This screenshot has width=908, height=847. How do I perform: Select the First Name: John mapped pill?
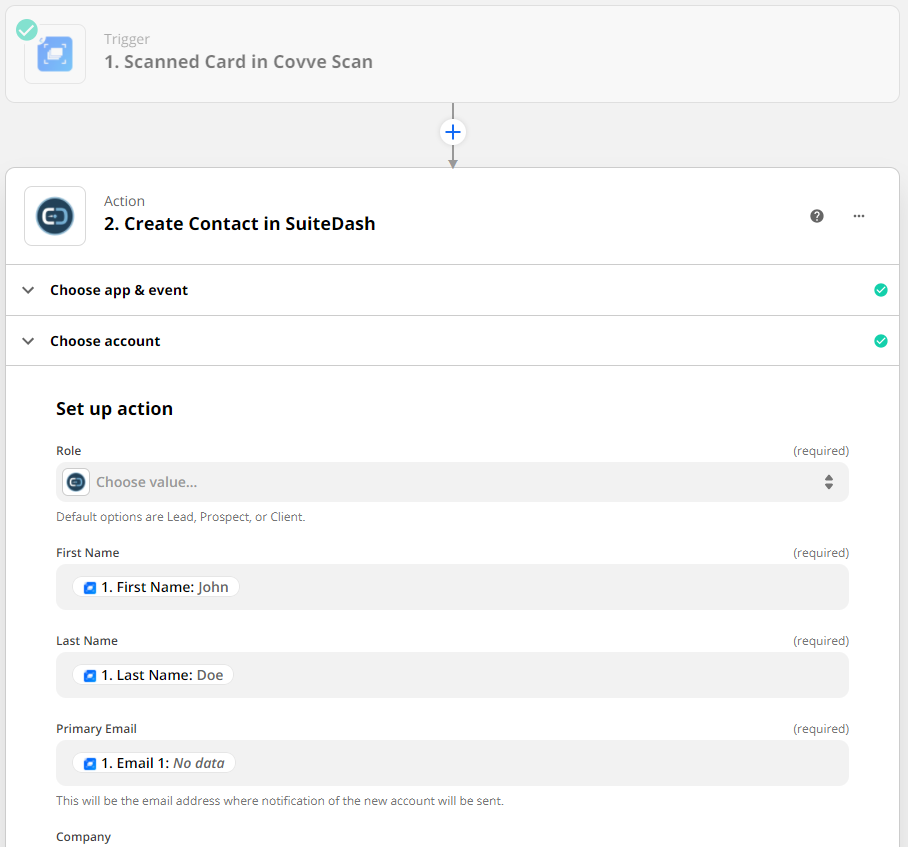pyautogui.click(x=156, y=587)
